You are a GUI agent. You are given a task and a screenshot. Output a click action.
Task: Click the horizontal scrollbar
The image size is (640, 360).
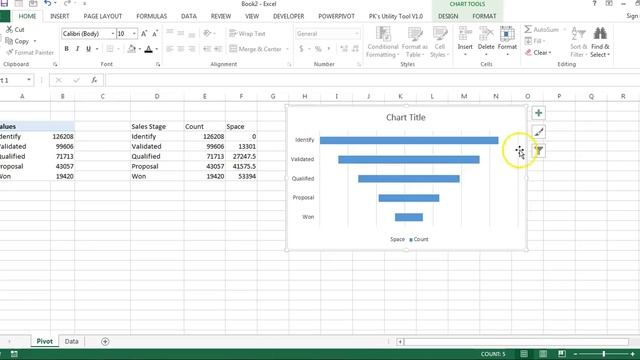[x=516, y=342]
